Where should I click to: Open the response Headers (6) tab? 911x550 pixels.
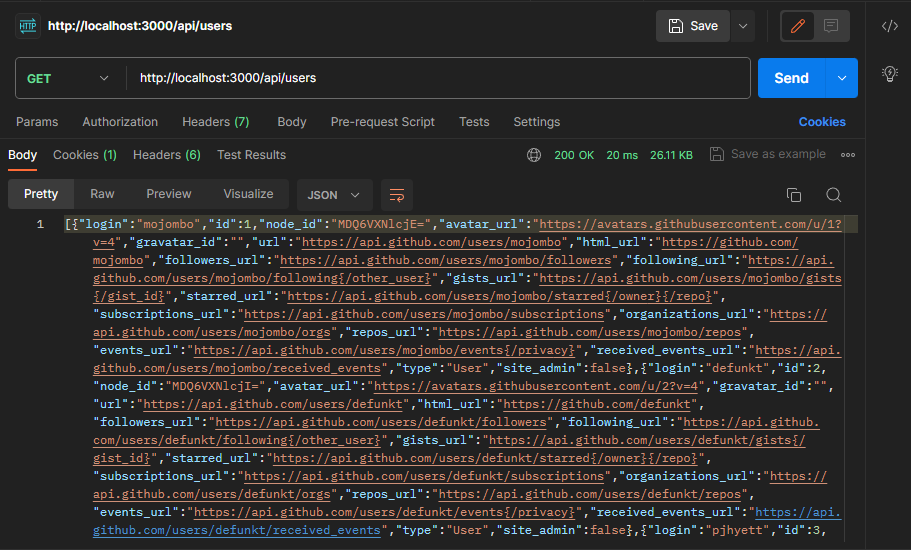click(x=167, y=155)
